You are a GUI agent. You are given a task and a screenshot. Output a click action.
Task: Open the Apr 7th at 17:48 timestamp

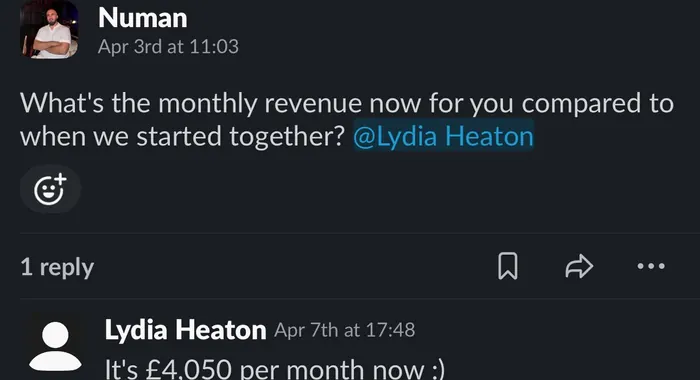[x=345, y=330]
